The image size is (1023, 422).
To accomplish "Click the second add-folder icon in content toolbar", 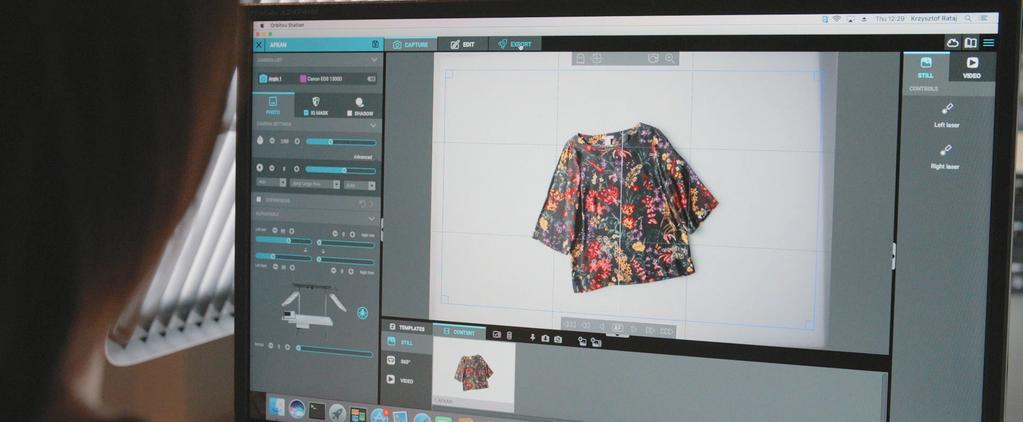I will pyautogui.click(x=596, y=342).
